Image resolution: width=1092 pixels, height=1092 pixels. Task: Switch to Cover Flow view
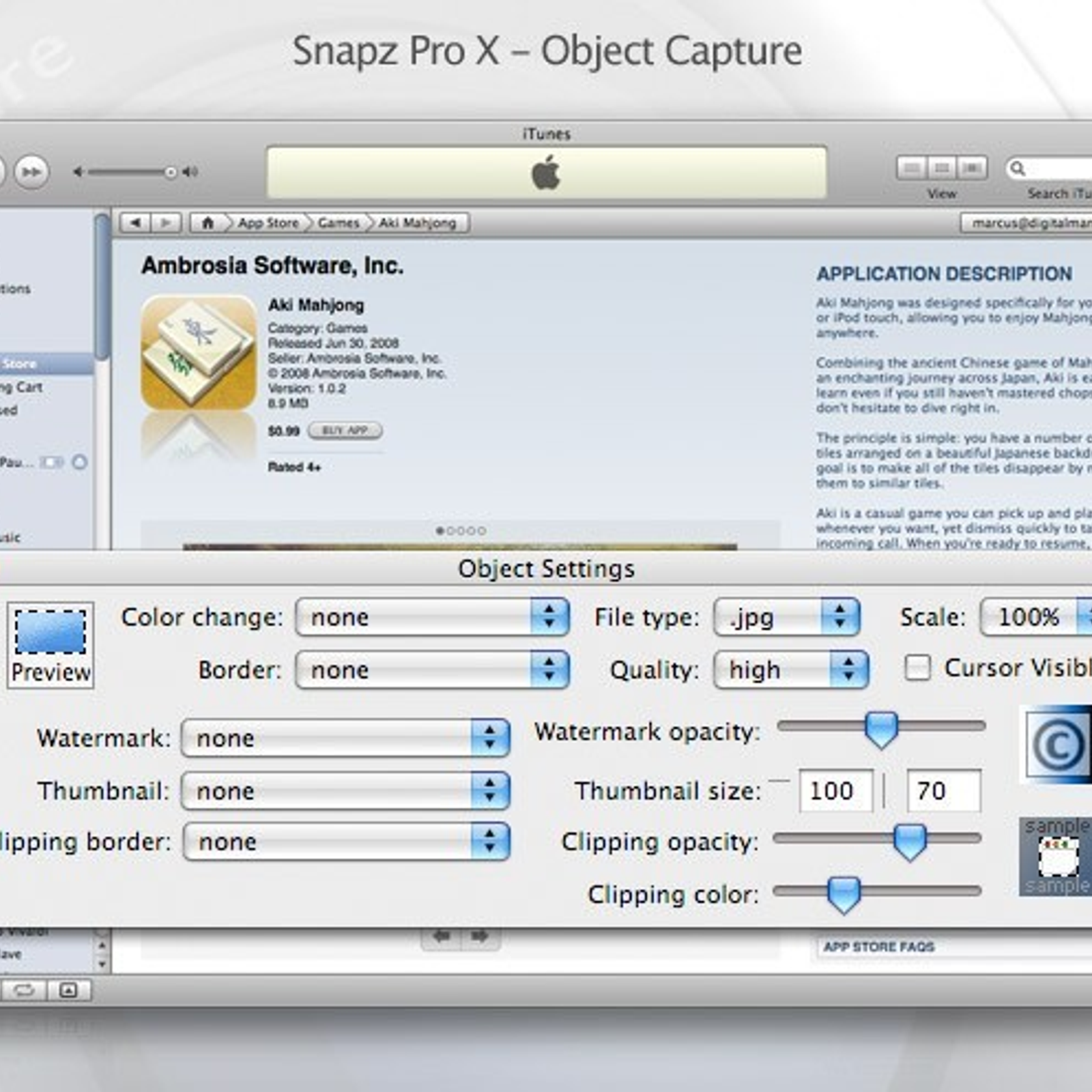tap(972, 168)
